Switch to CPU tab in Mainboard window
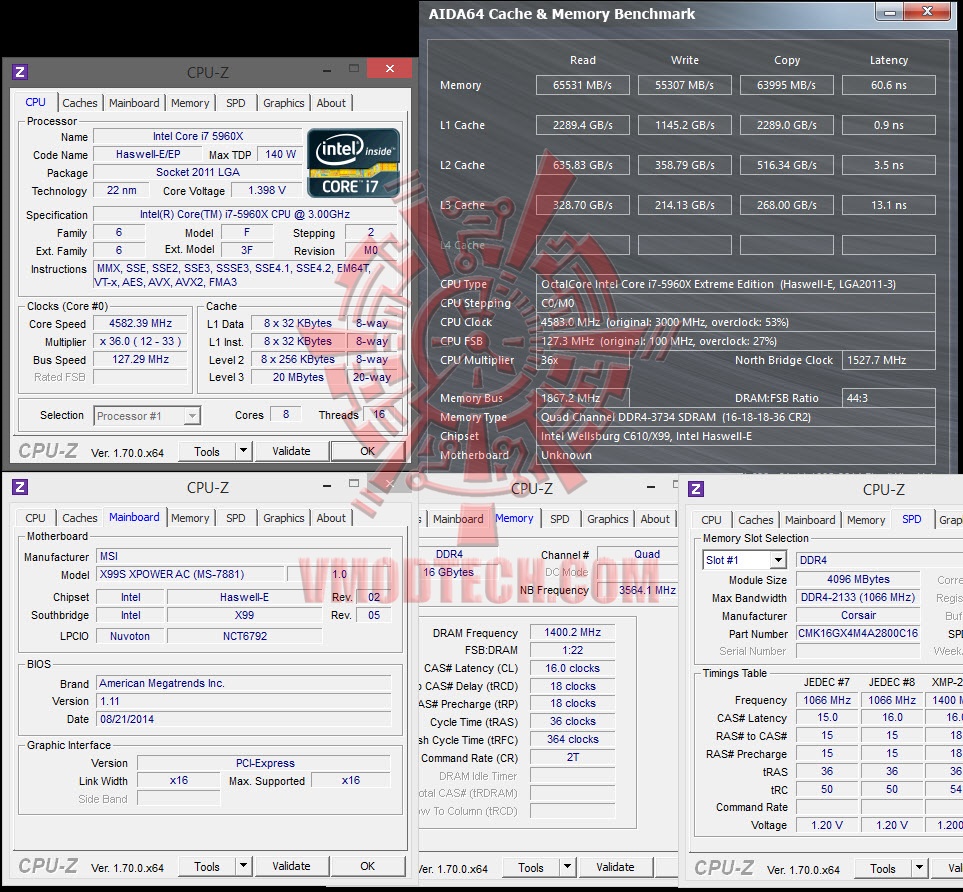The image size is (963, 892). click(35, 518)
